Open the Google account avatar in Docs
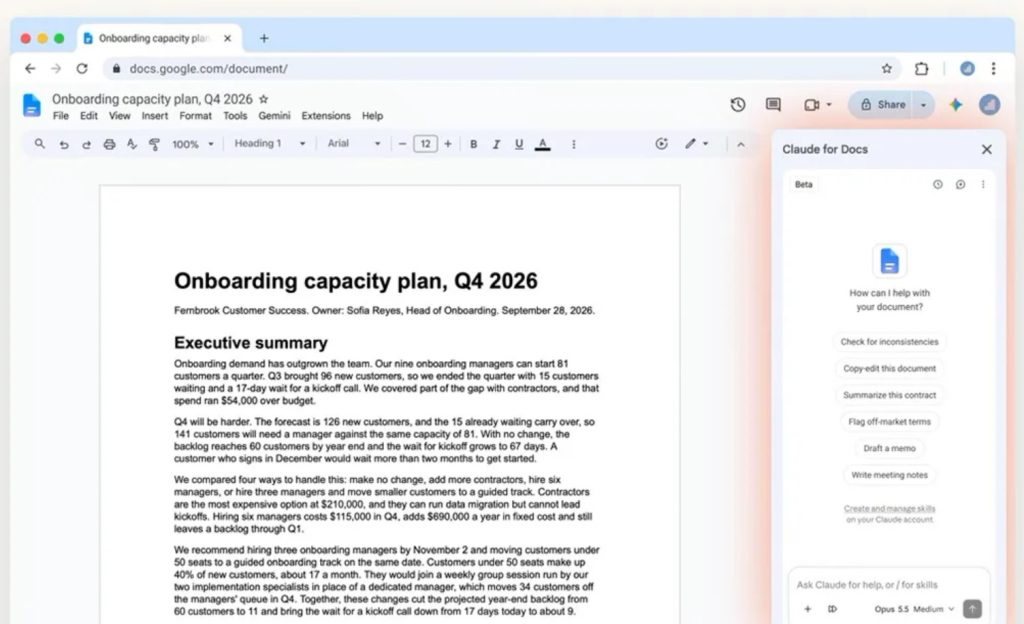The width and height of the screenshot is (1024, 624). pos(989,104)
